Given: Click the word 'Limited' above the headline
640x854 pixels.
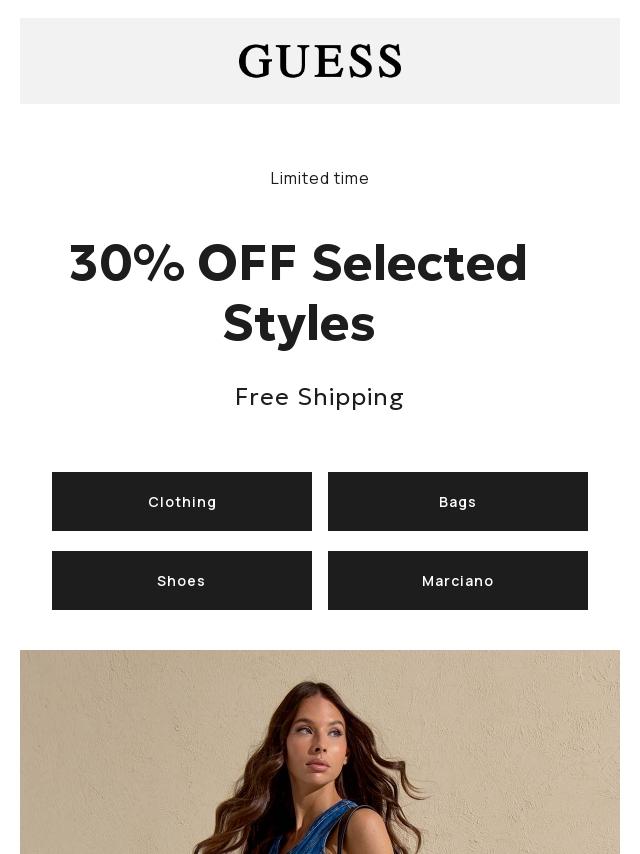Looking at the screenshot, I should click(299, 178).
